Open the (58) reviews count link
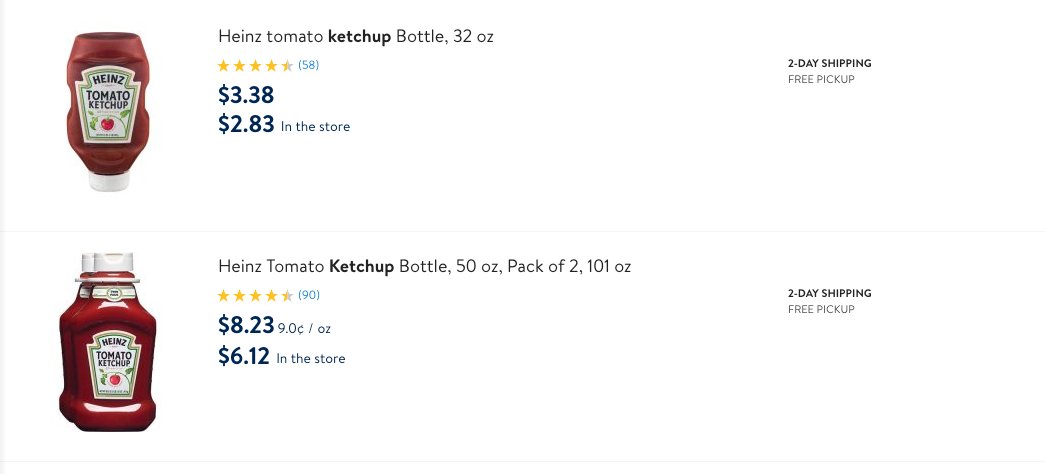 [309, 65]
